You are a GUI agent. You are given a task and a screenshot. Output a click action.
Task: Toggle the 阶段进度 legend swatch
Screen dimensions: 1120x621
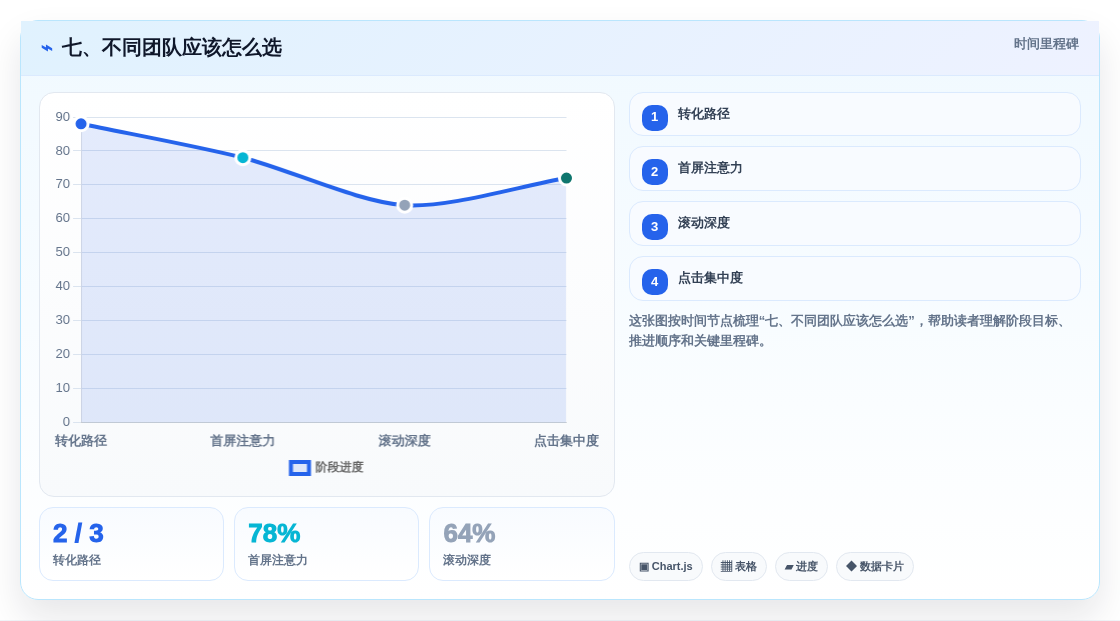point(299,468)
